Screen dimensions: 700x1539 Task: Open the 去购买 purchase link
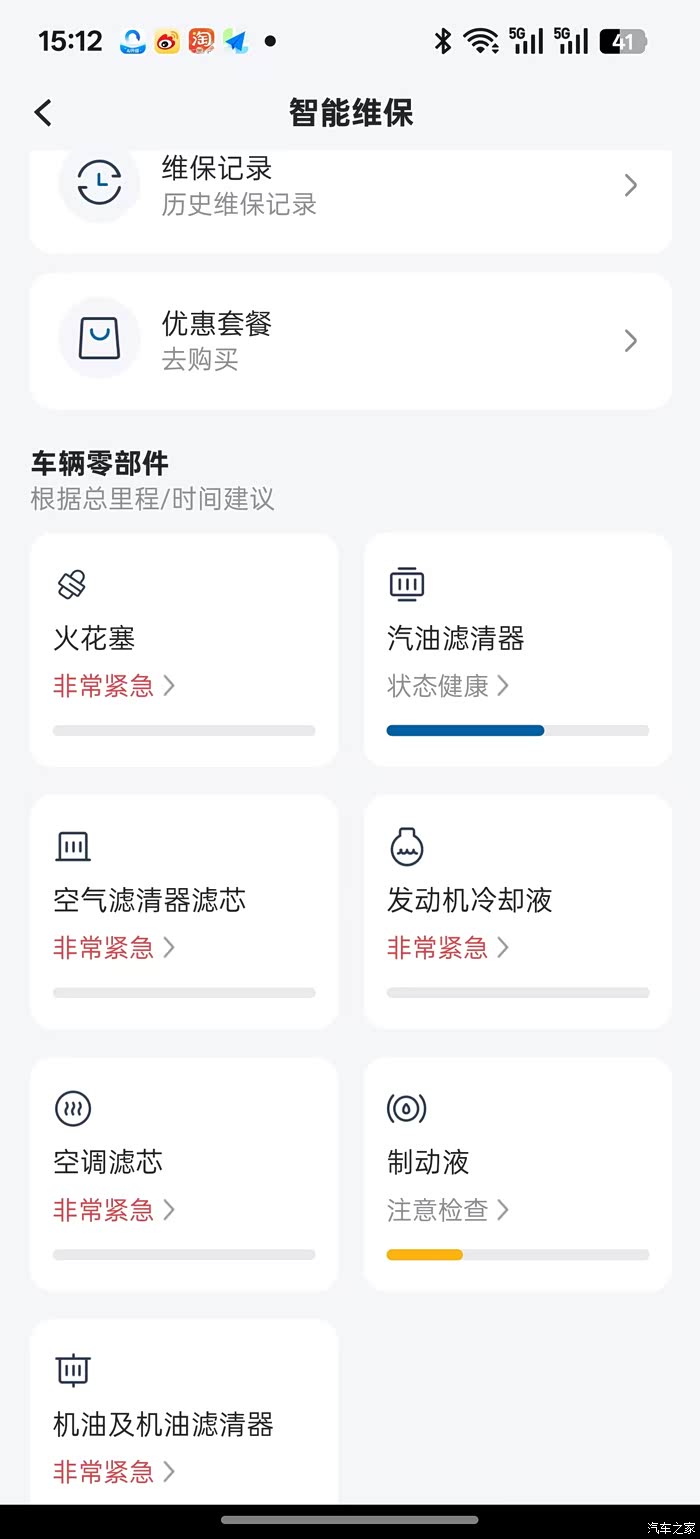pyautogui.click(x=200, y=359)
